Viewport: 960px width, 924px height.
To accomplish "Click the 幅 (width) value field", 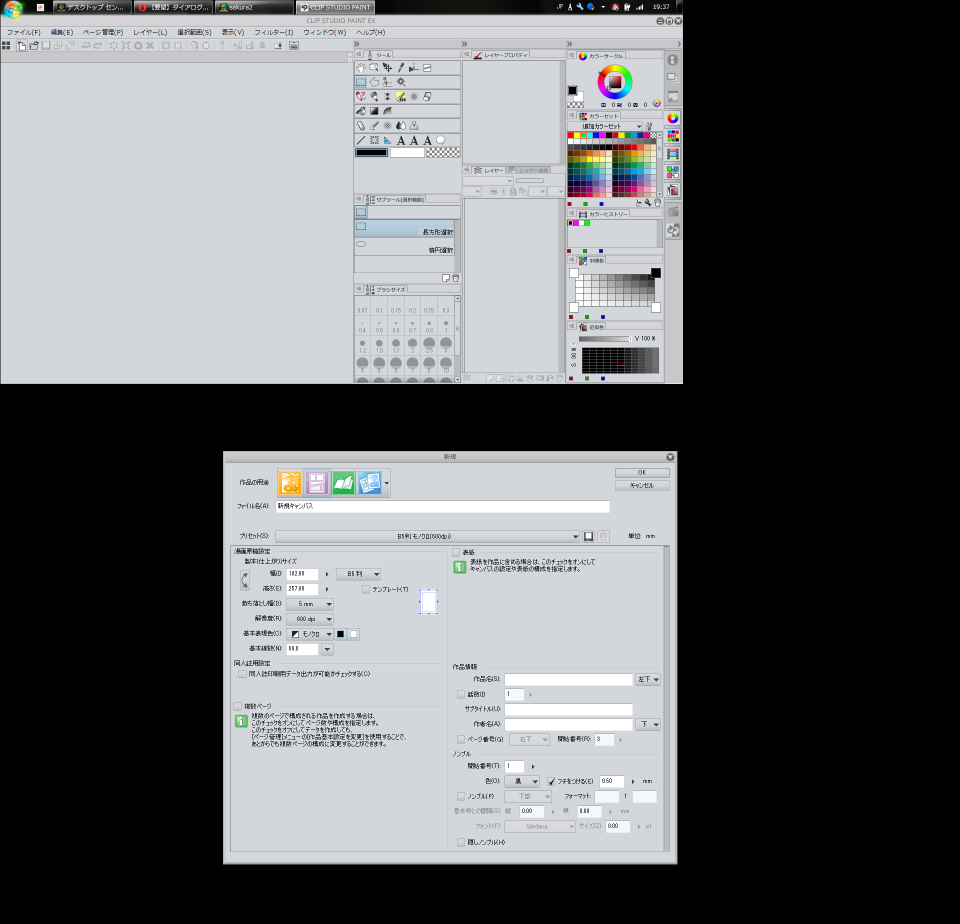I will tap(302, 574).
